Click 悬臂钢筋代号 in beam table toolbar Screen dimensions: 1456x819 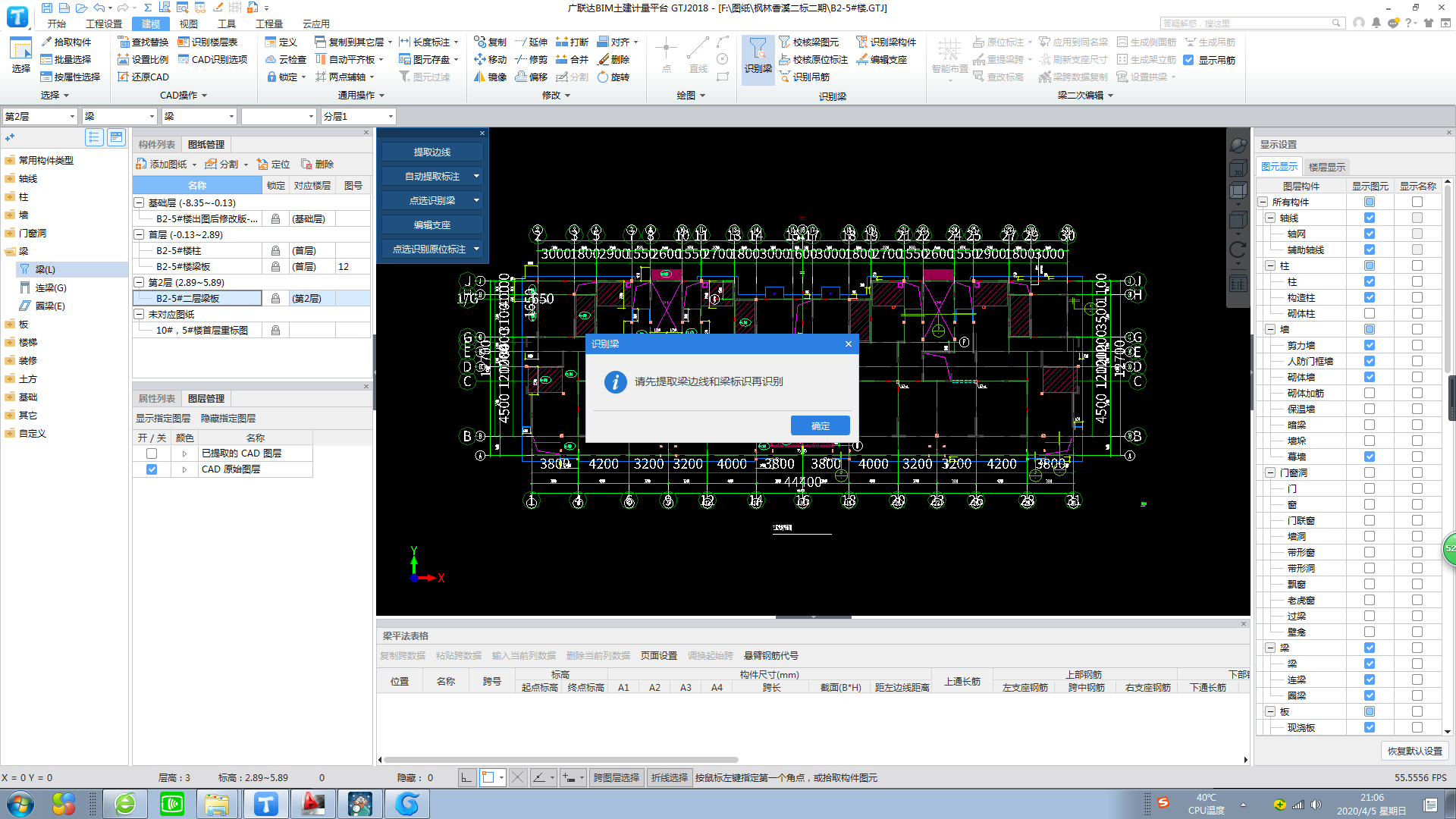click(770, 655)
